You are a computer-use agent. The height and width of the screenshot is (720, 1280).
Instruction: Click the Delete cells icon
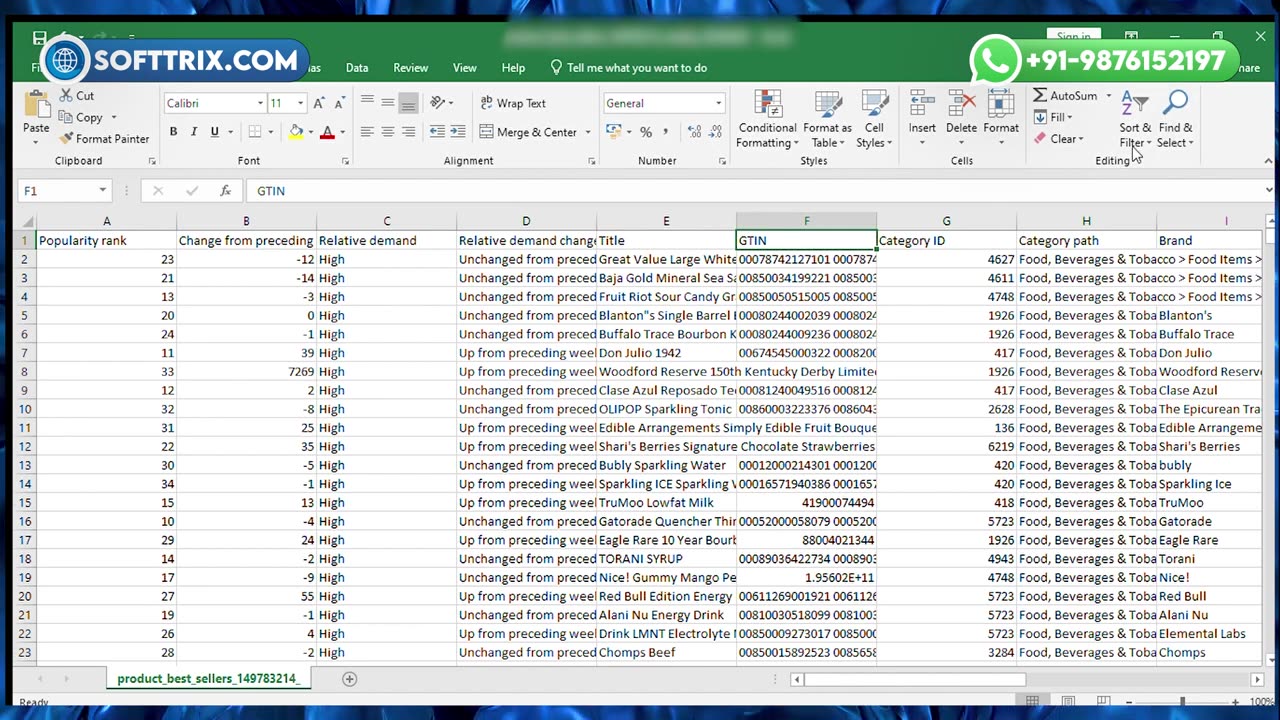(961, 105)
